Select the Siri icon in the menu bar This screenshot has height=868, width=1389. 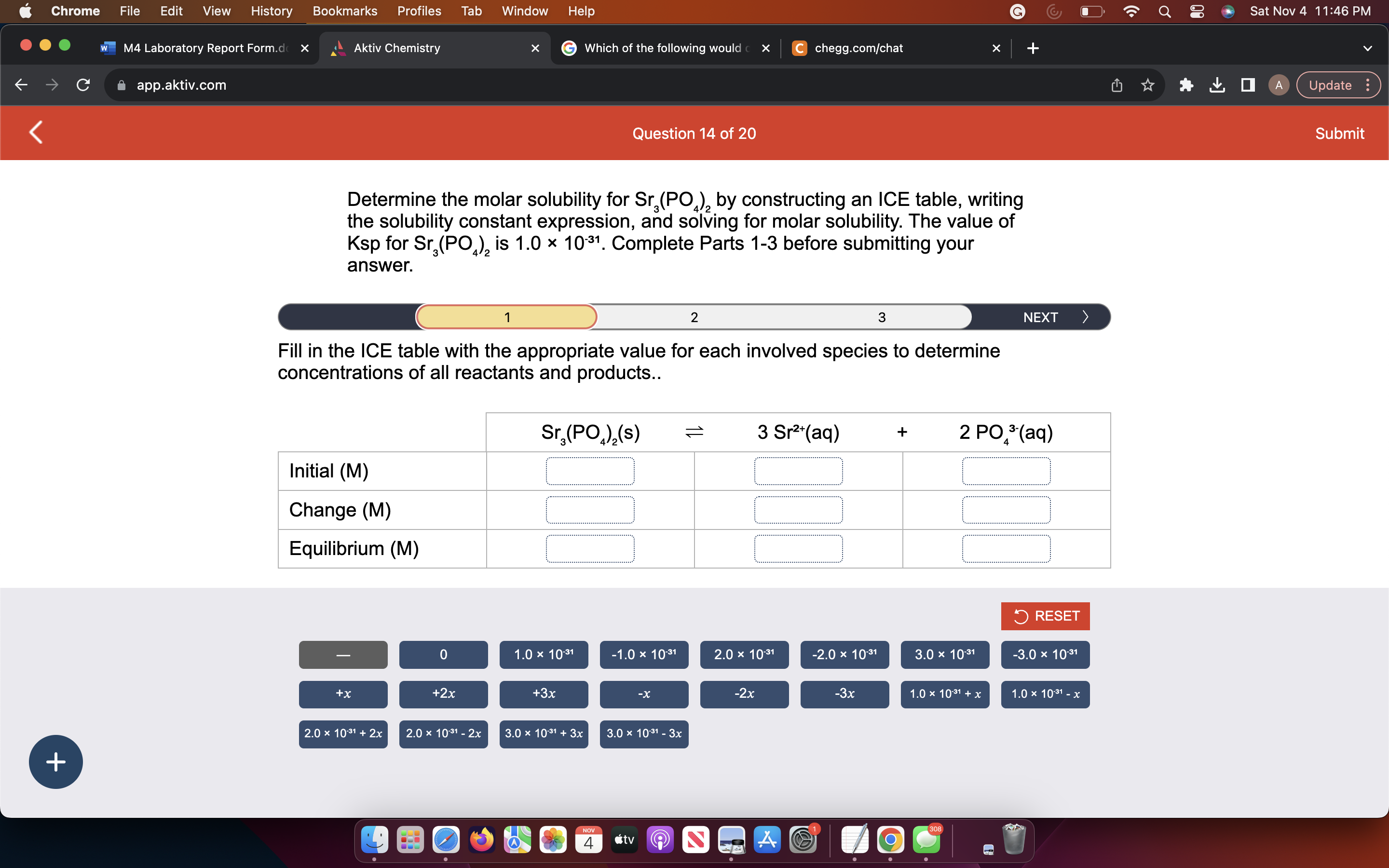(1228, 11)
